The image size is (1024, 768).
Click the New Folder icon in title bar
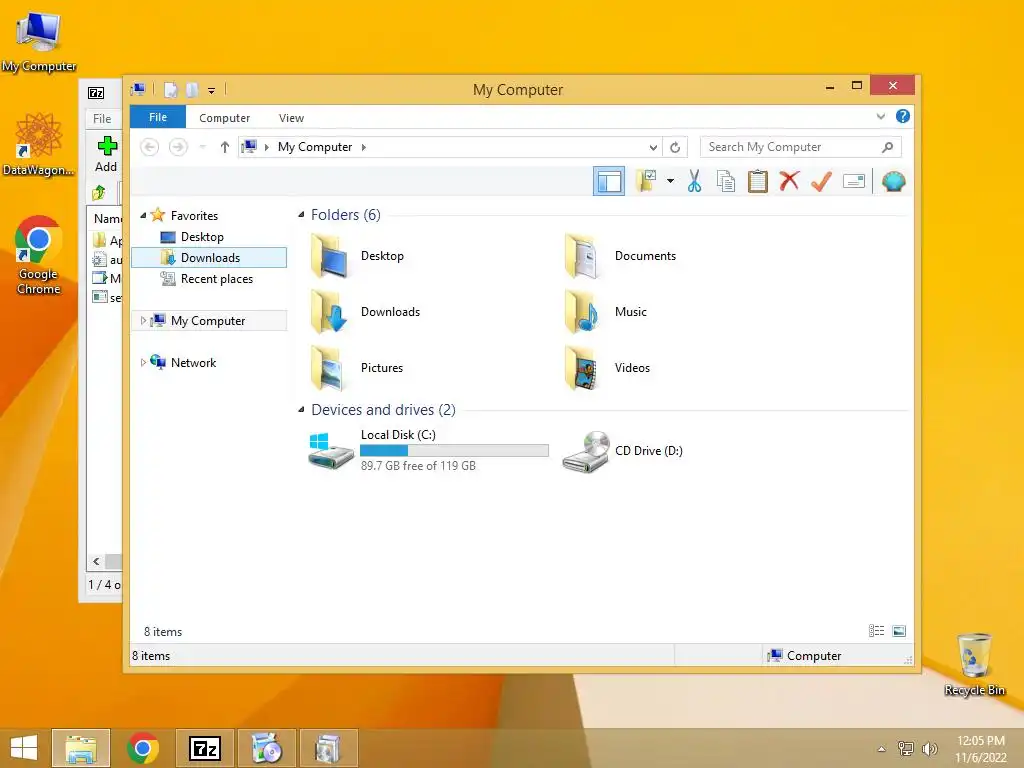[192, 89]
